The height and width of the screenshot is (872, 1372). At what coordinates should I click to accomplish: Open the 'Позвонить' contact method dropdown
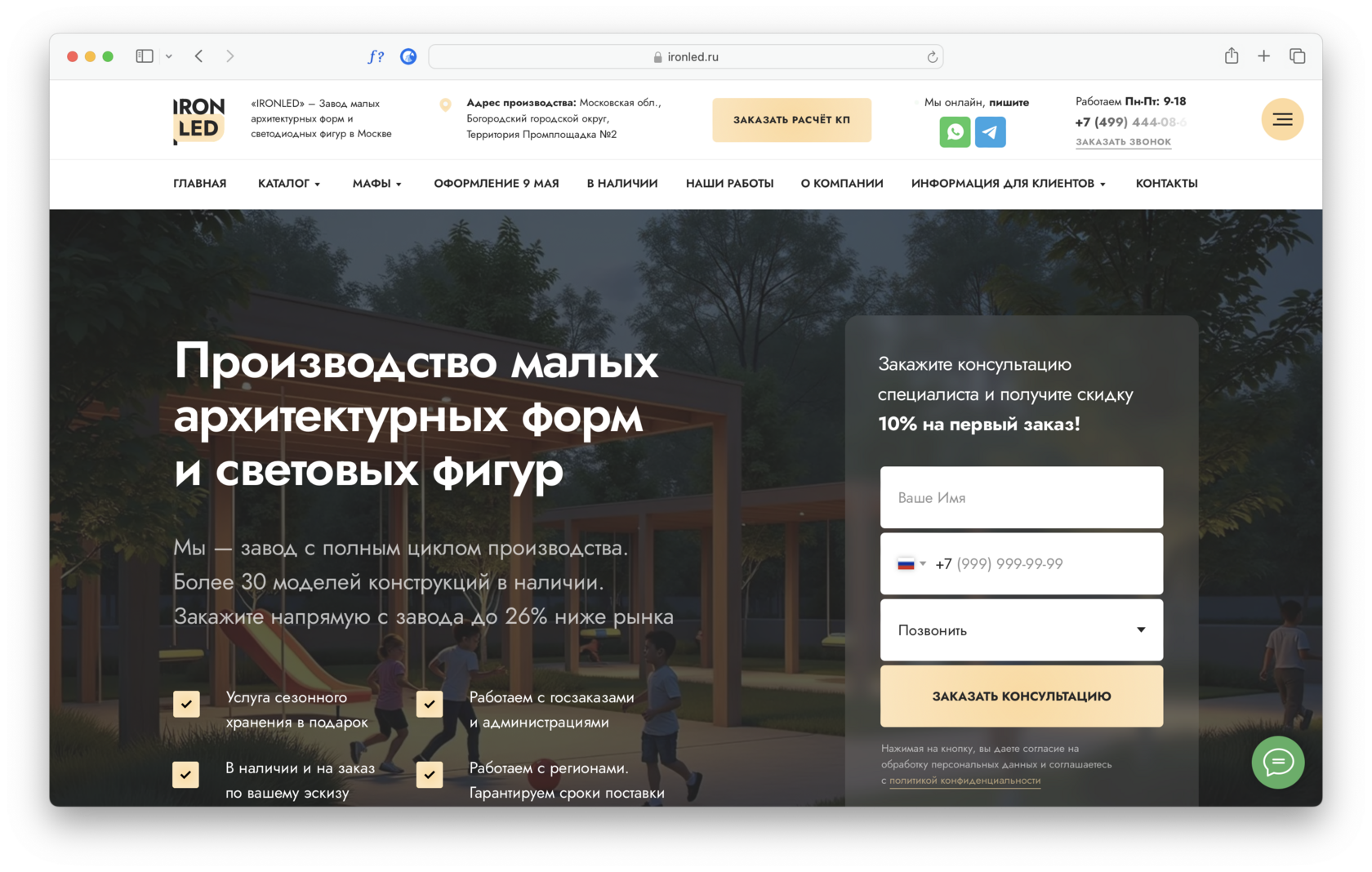pos(1022,630)
